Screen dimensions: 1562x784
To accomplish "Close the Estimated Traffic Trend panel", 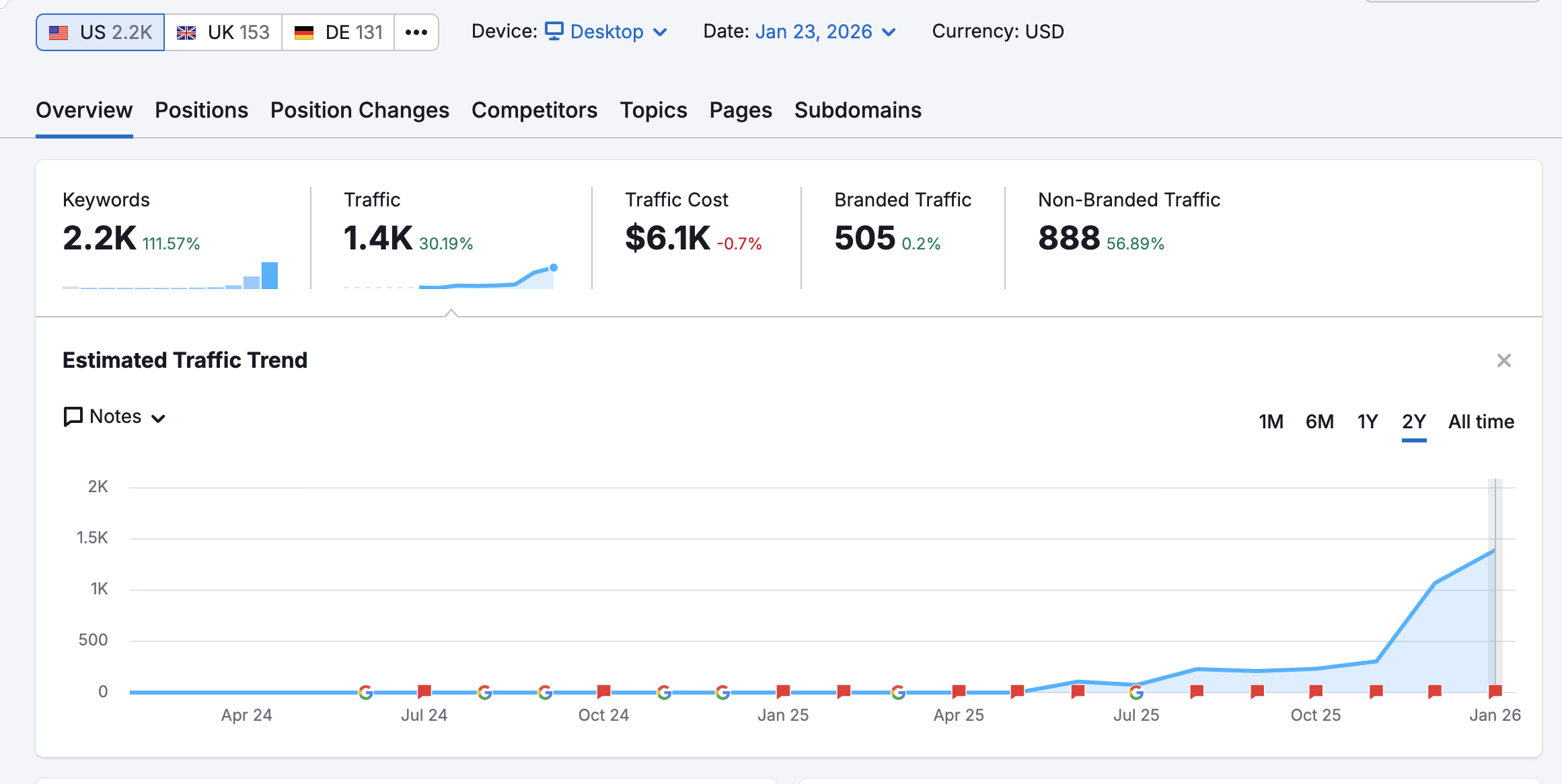I will pyautogui.click(x=1504, y=360).
